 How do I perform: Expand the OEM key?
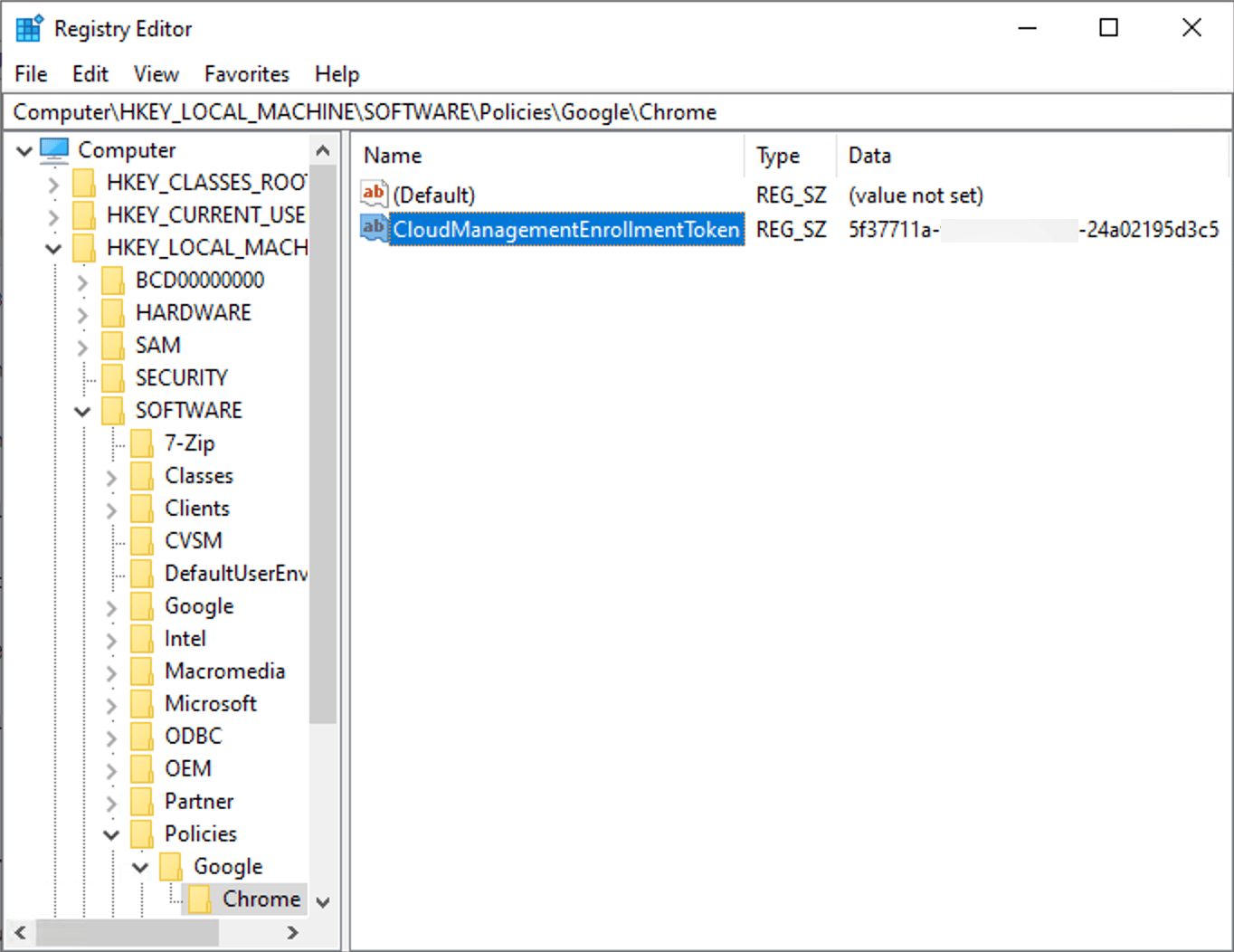coord(111,771)
